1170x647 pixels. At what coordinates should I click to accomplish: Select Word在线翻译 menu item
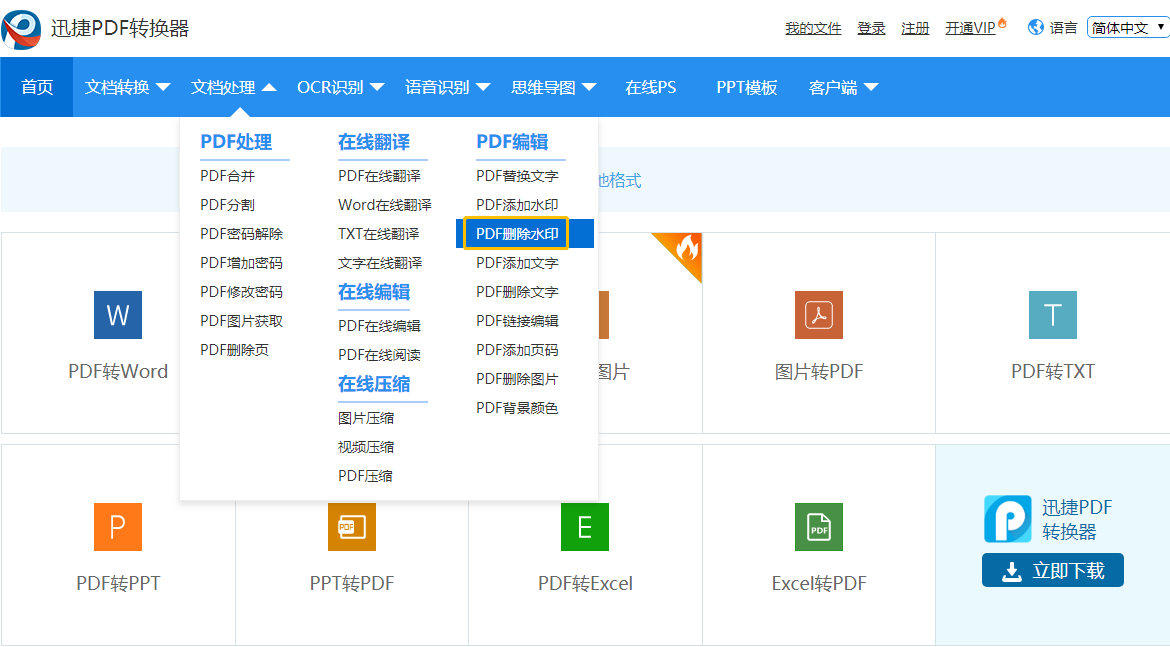coord(385,204)
